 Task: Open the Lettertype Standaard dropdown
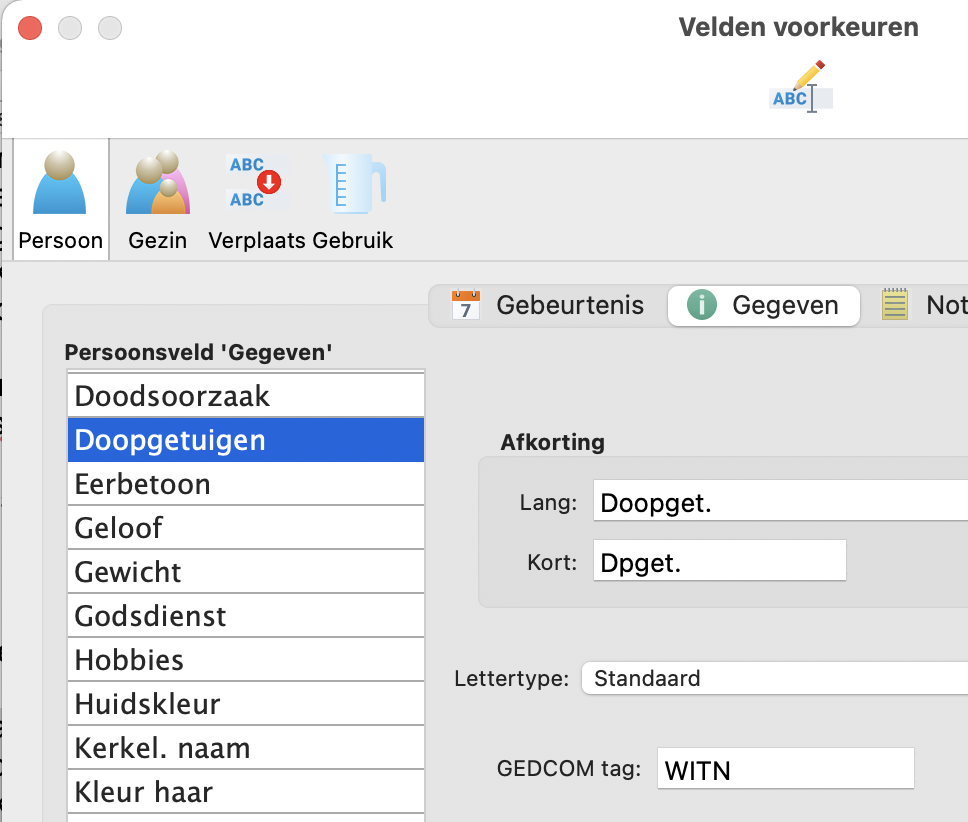pos(775,678)
